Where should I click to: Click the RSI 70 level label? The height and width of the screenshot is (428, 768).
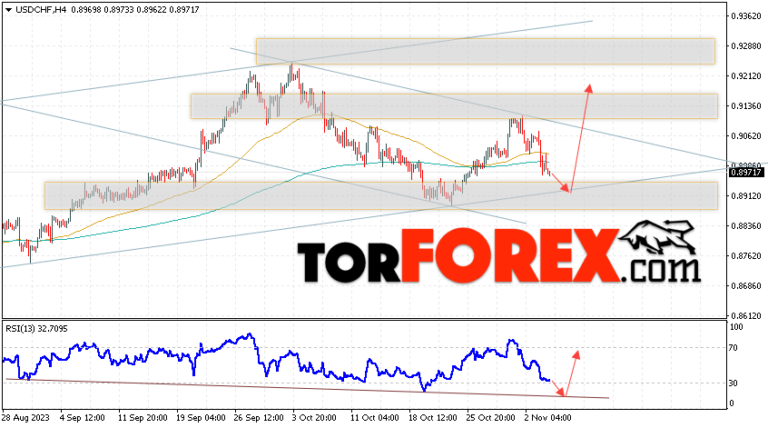(x=733, y=347)
